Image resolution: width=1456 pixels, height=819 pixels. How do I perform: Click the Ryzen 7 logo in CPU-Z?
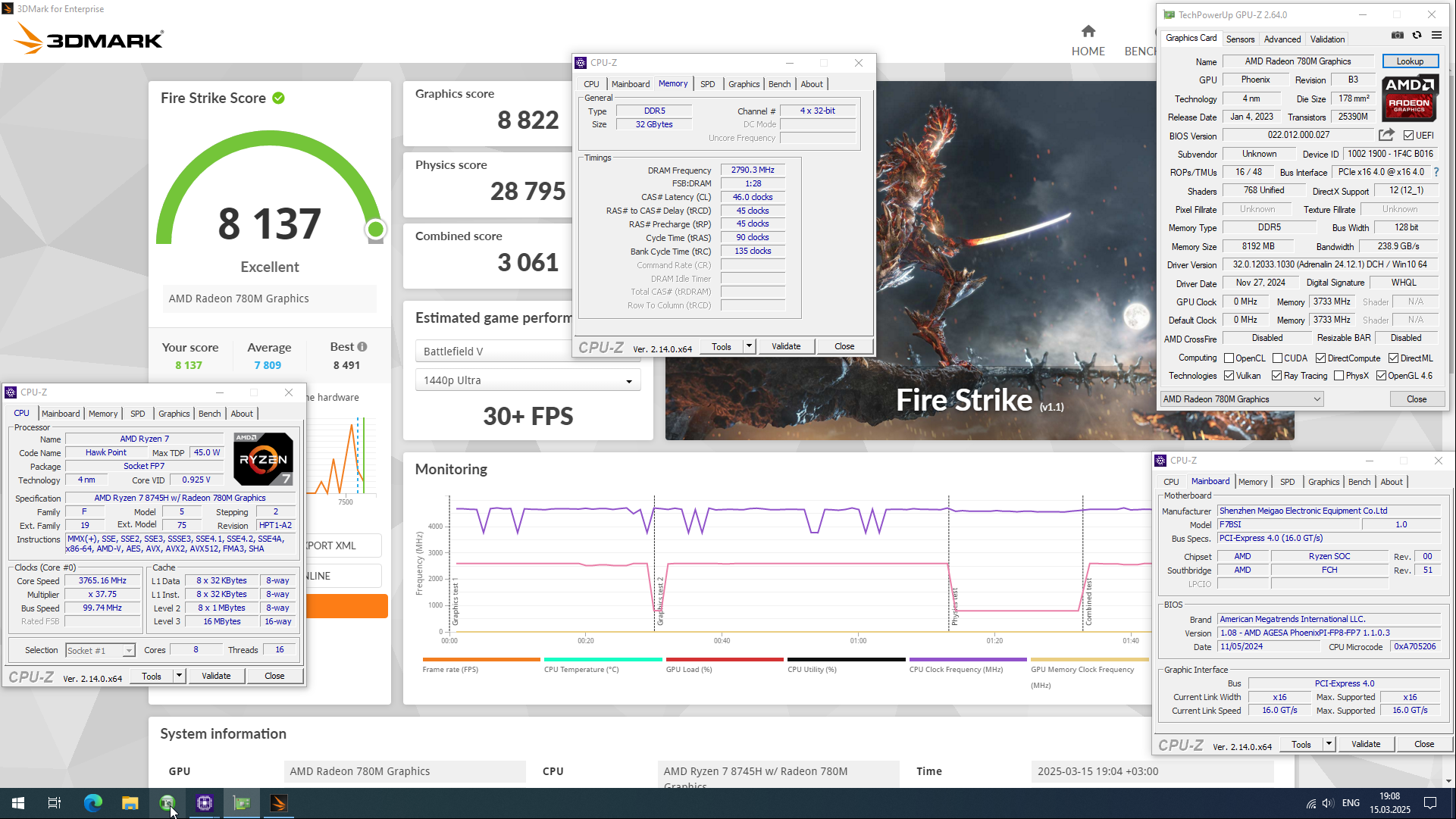pyautogui.click(x=263, y=459)
